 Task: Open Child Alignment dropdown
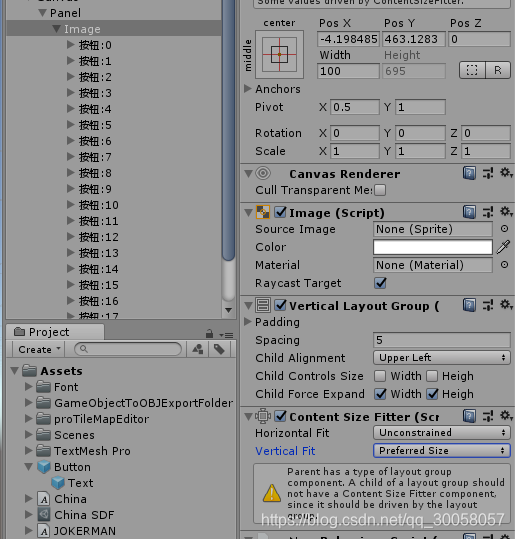click(441, 358)
